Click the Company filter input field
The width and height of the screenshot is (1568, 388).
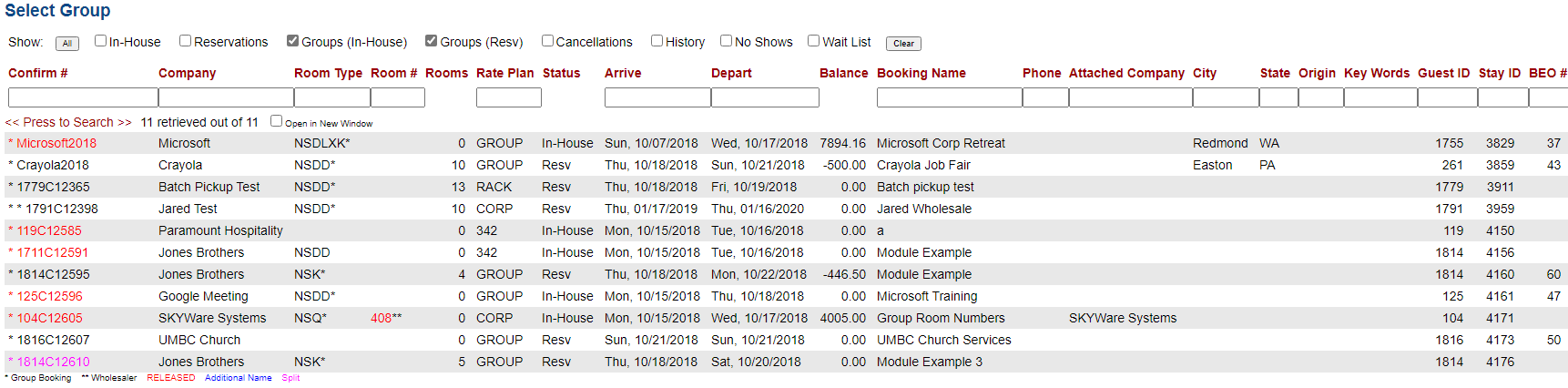coord(226,97)
